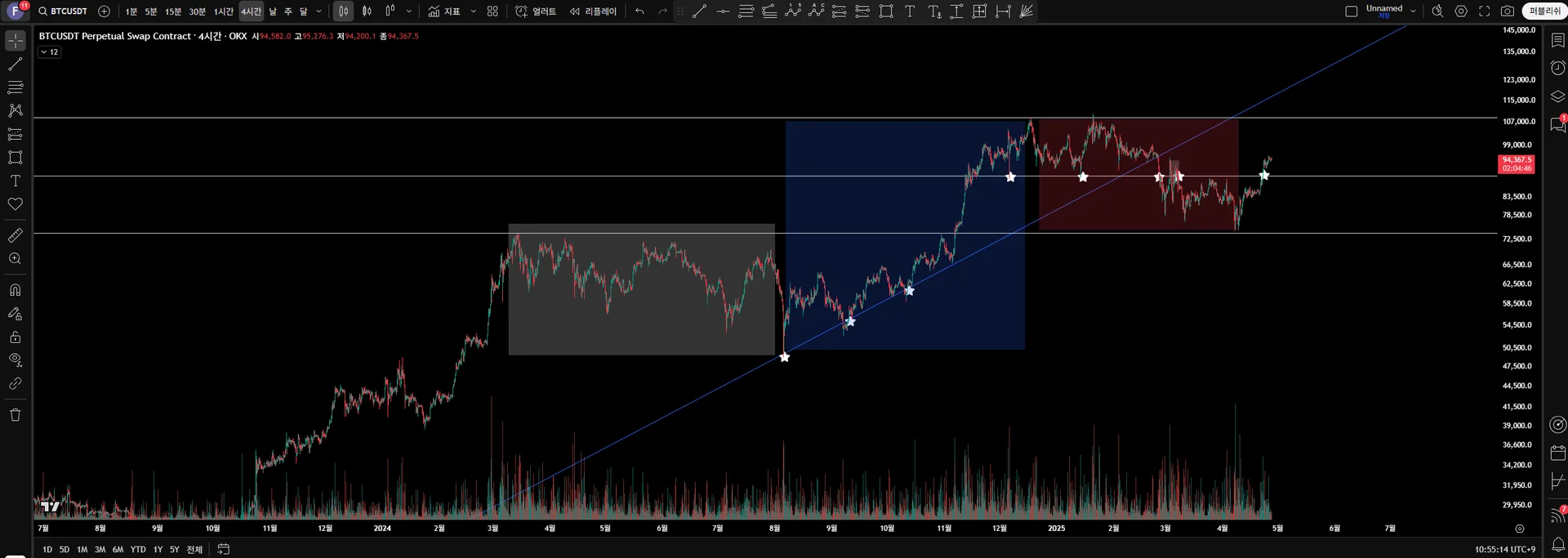
Task: Open the geometric shapes tool in left sidebar
Action: pyautogui.click(x=16, y=157)
